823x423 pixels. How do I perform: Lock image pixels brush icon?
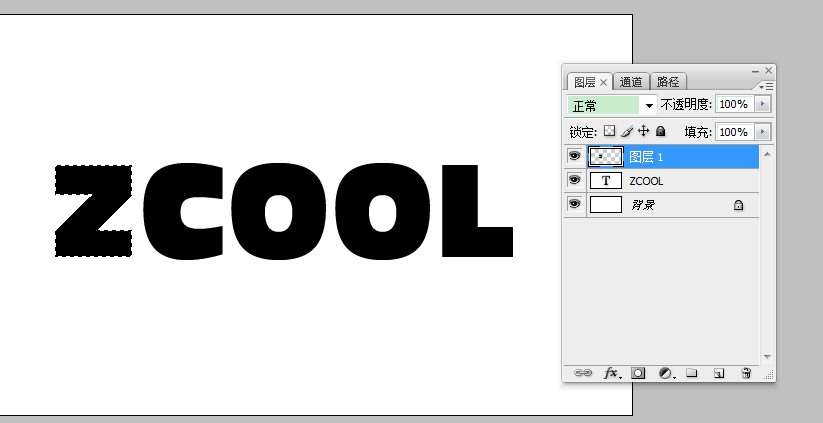point(626,131)
